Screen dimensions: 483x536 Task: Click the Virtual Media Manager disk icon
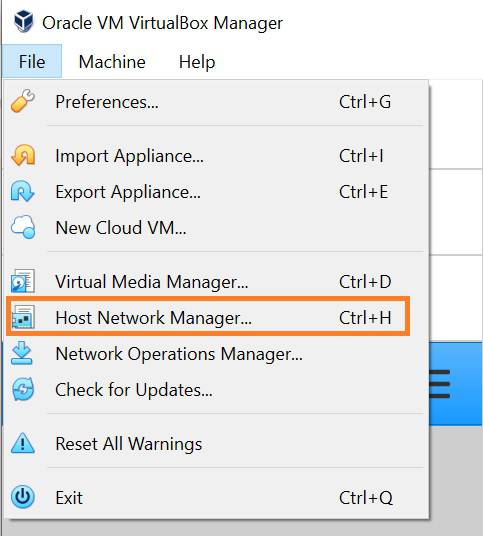pyautogui.click(x=23, y=281)
